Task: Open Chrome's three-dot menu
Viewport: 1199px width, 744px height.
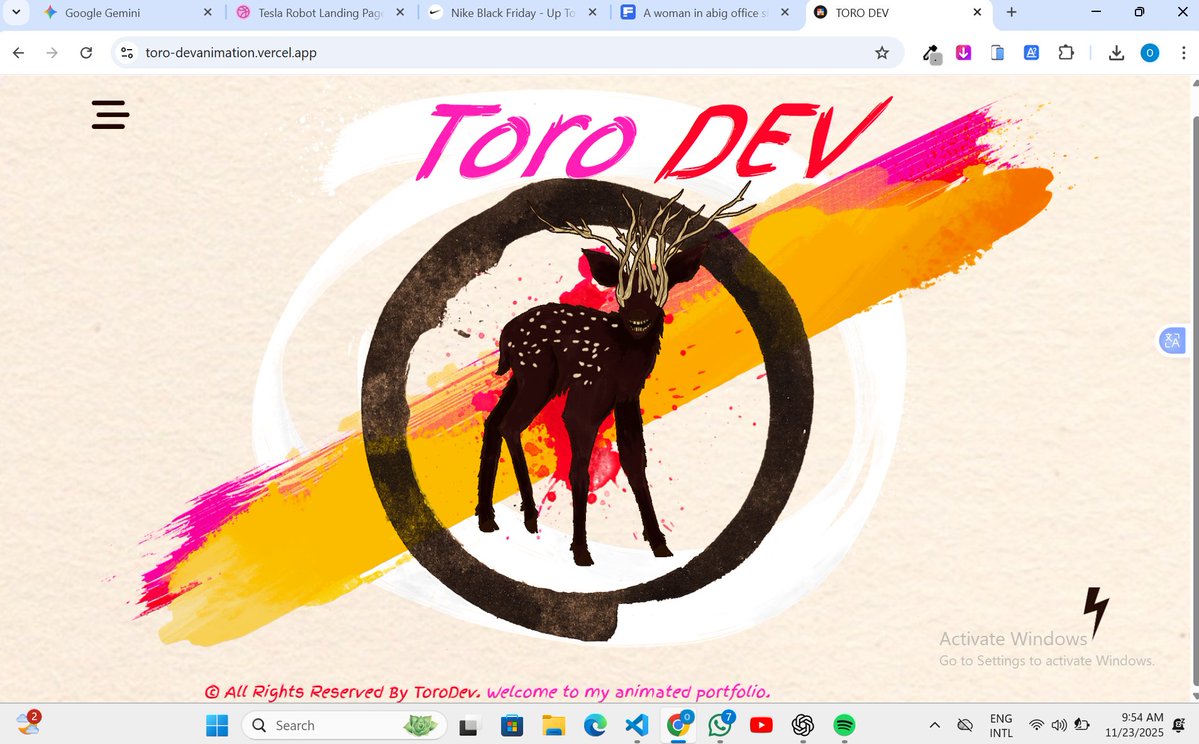Action: pyautogui.click(x=1183, y=53)
